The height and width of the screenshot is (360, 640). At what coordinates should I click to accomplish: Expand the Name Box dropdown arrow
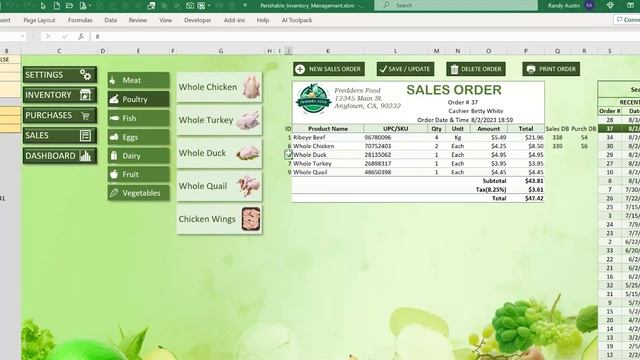(x=22, y=36)
